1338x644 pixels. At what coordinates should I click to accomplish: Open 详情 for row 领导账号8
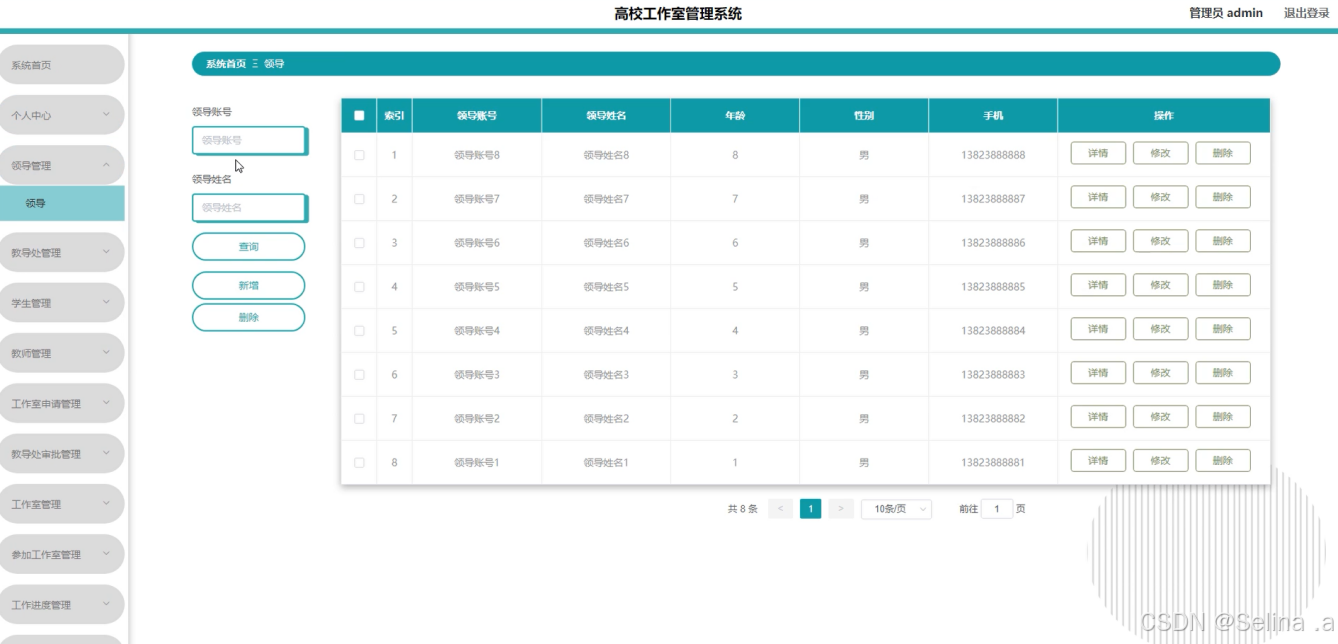pos(1098,153)
